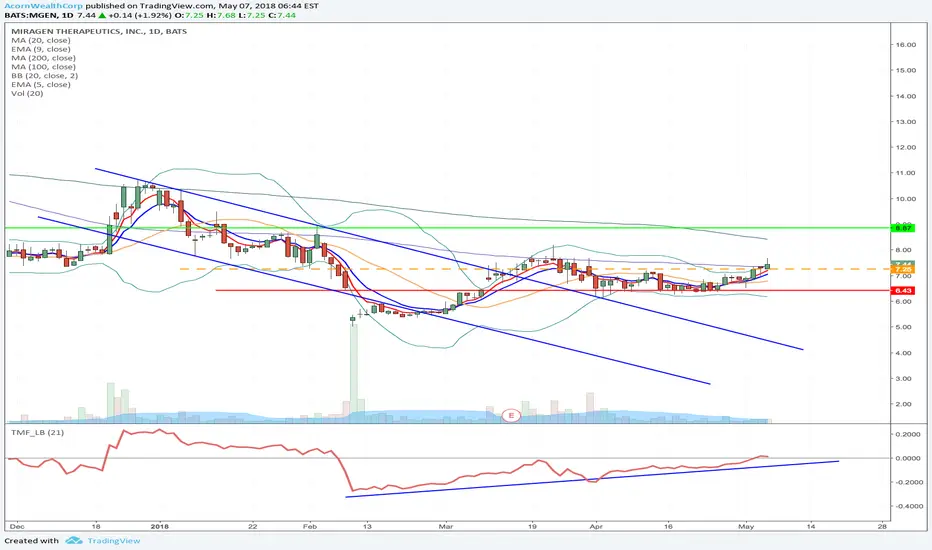This screenshot has width=932, height=550.
Task: Click the TradingView cloud logo icon
Action: click(74, 540)
